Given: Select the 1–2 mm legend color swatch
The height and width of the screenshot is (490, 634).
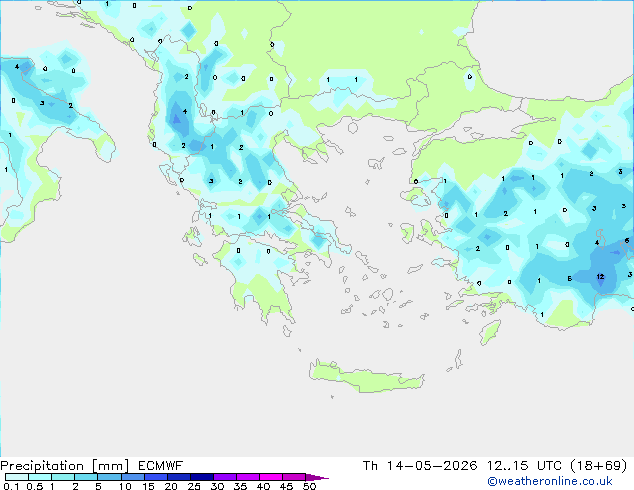Looking at the screenshot, I should pyautogui.click(x=63, y=477).
